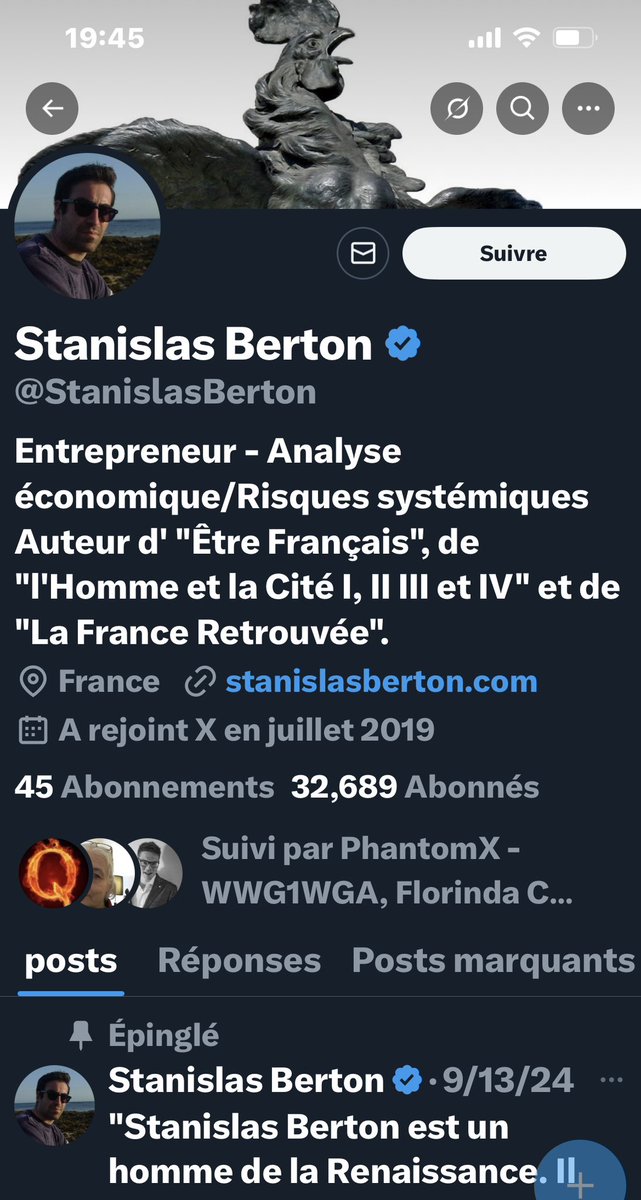This screenshot has width=641, height=1200.
Task: Click the Suivre follow button
Action: (514, 253)
